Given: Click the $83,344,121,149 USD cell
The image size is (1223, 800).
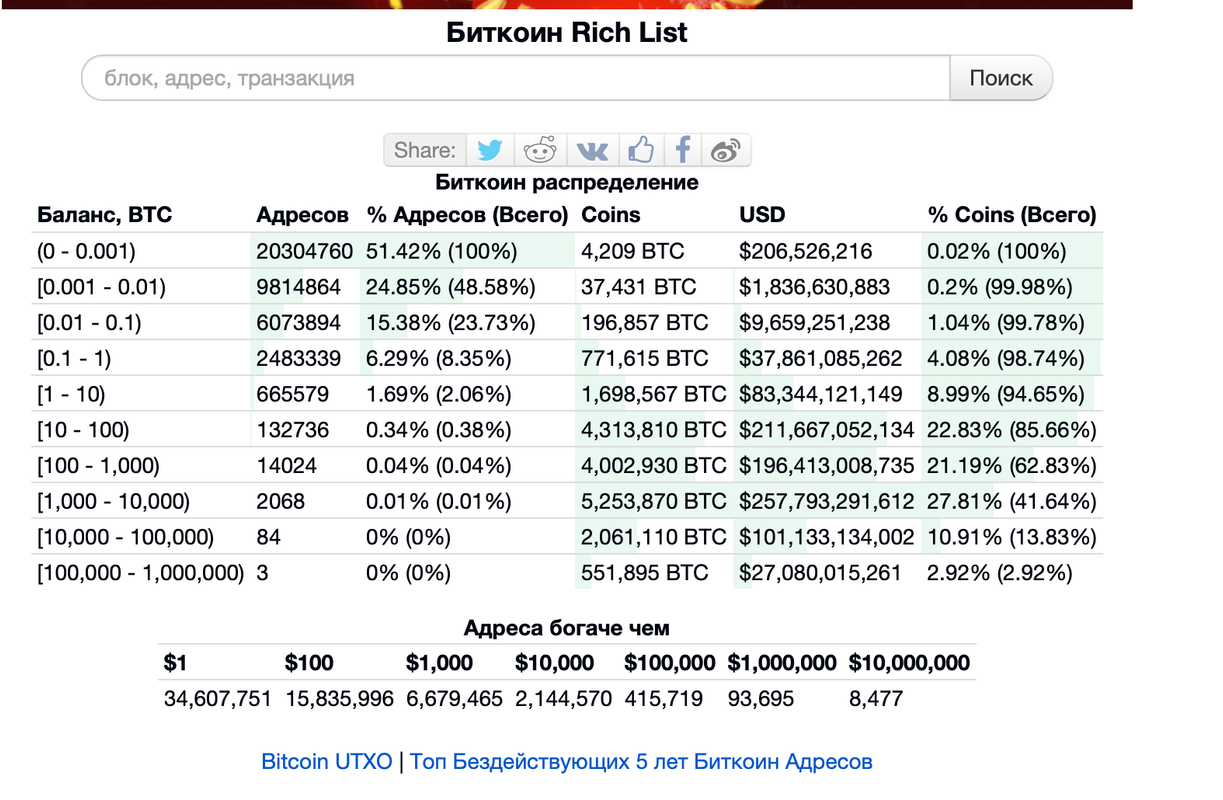Looking at the screenshot, I should [x=821, y=394].
